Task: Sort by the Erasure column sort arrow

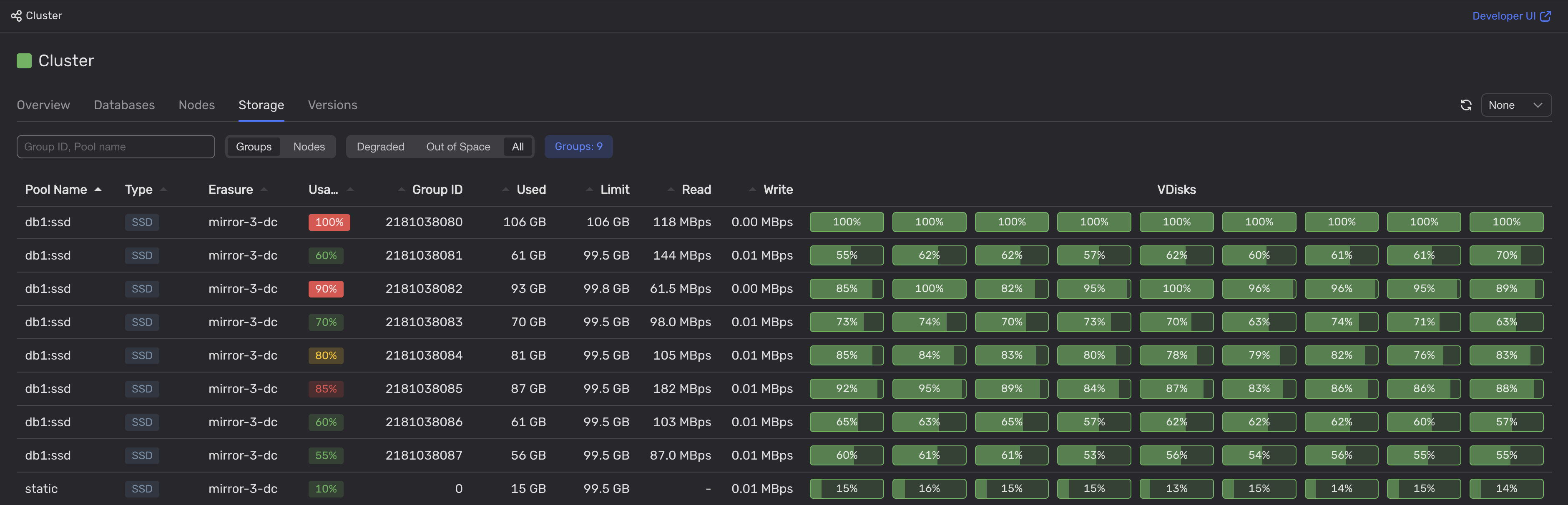Action: point(264,189)
